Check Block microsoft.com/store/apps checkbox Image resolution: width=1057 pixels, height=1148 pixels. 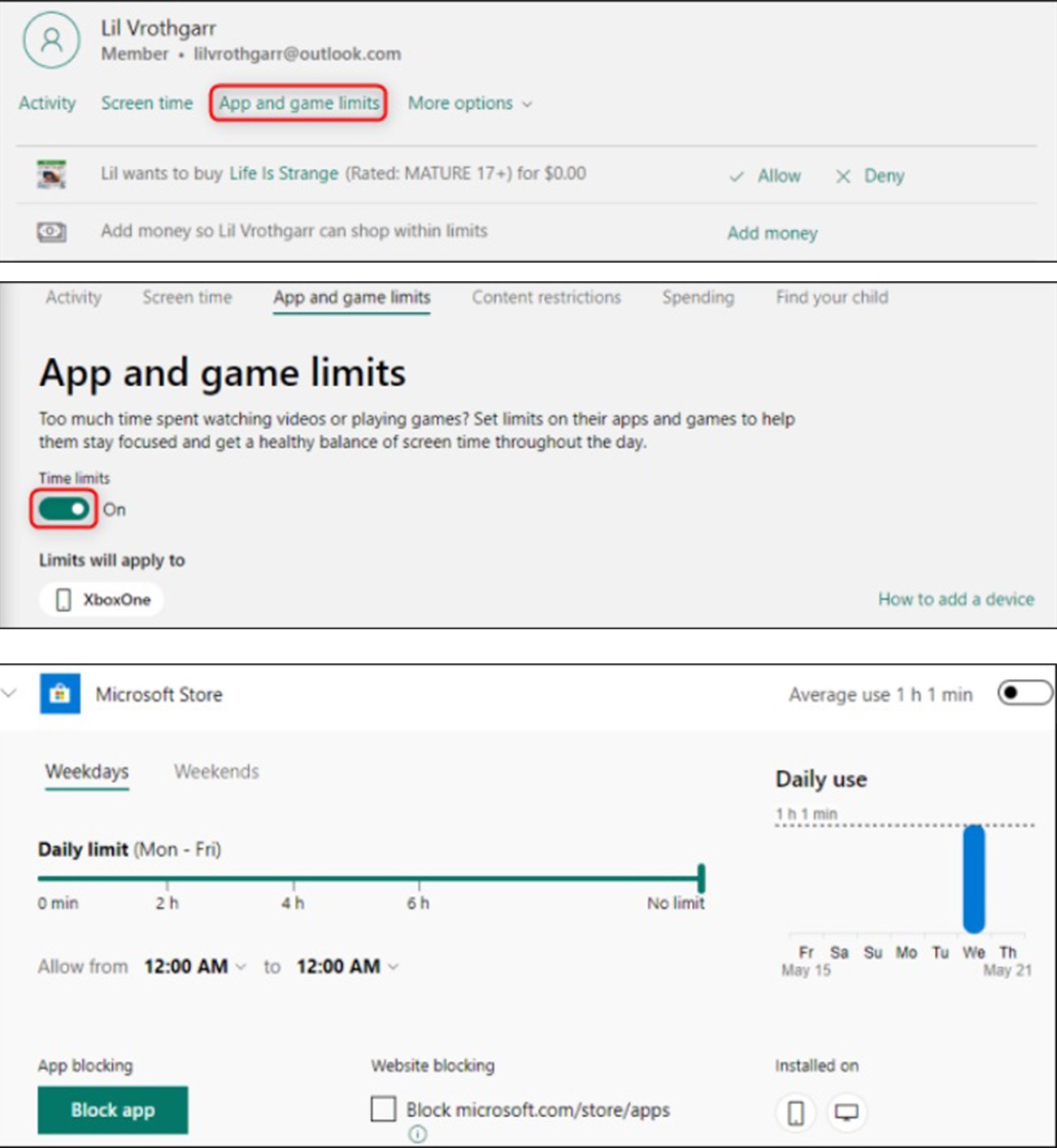pyautogui.click(x=383, y=1109)
